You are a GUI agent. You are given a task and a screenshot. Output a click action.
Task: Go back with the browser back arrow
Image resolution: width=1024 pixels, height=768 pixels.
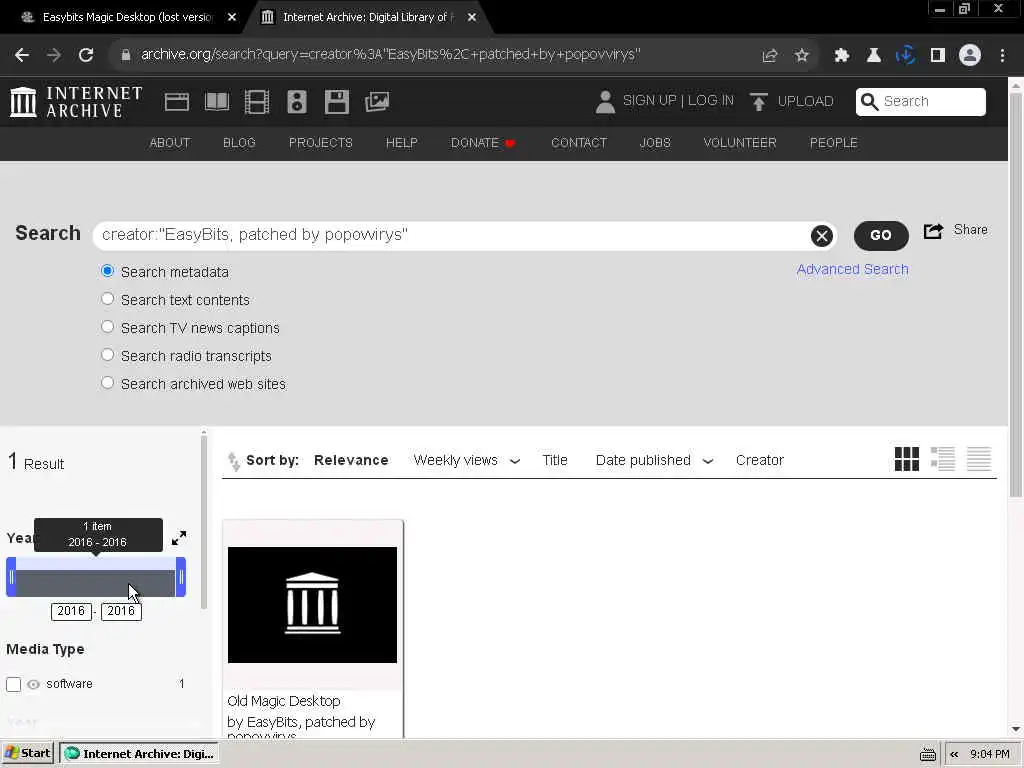[x=22, y=55]
